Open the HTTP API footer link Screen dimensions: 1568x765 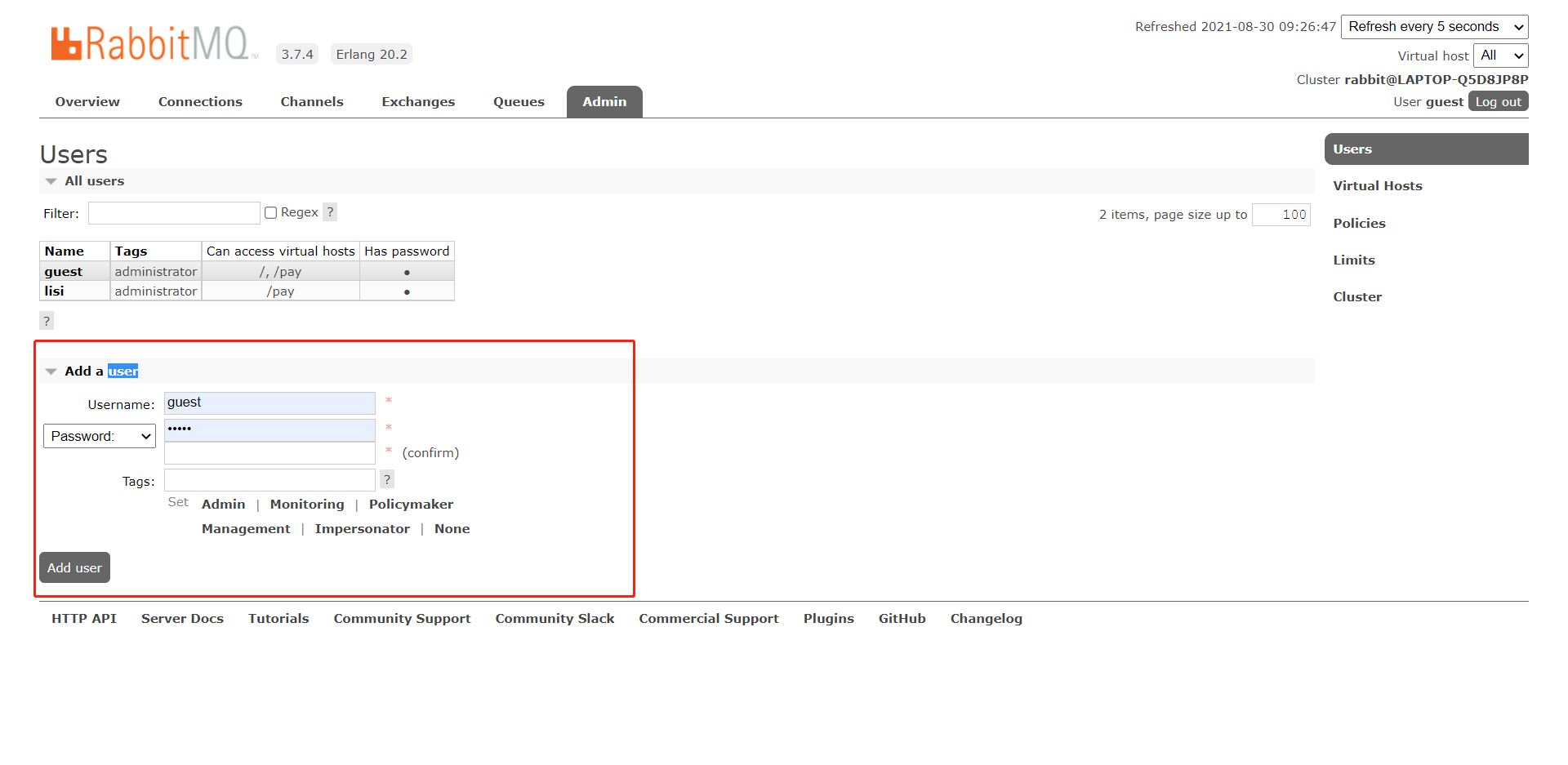coord(84,619)
